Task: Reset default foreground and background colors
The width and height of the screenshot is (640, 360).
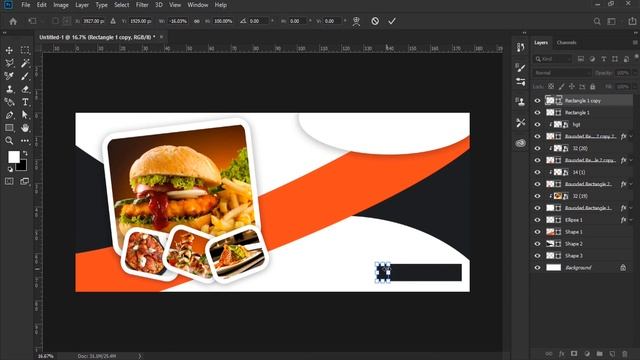Action: (10, 169)
